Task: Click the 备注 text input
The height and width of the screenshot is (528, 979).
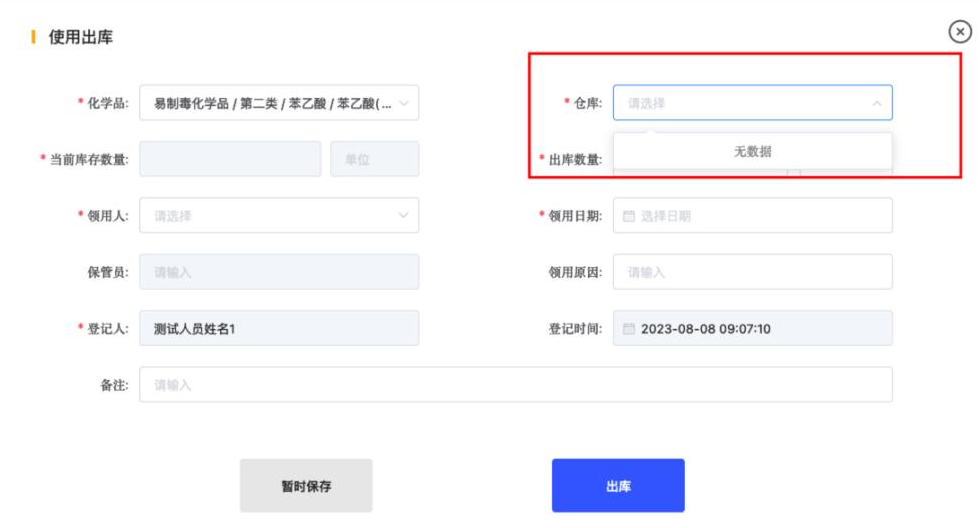Action: (515, 385)
